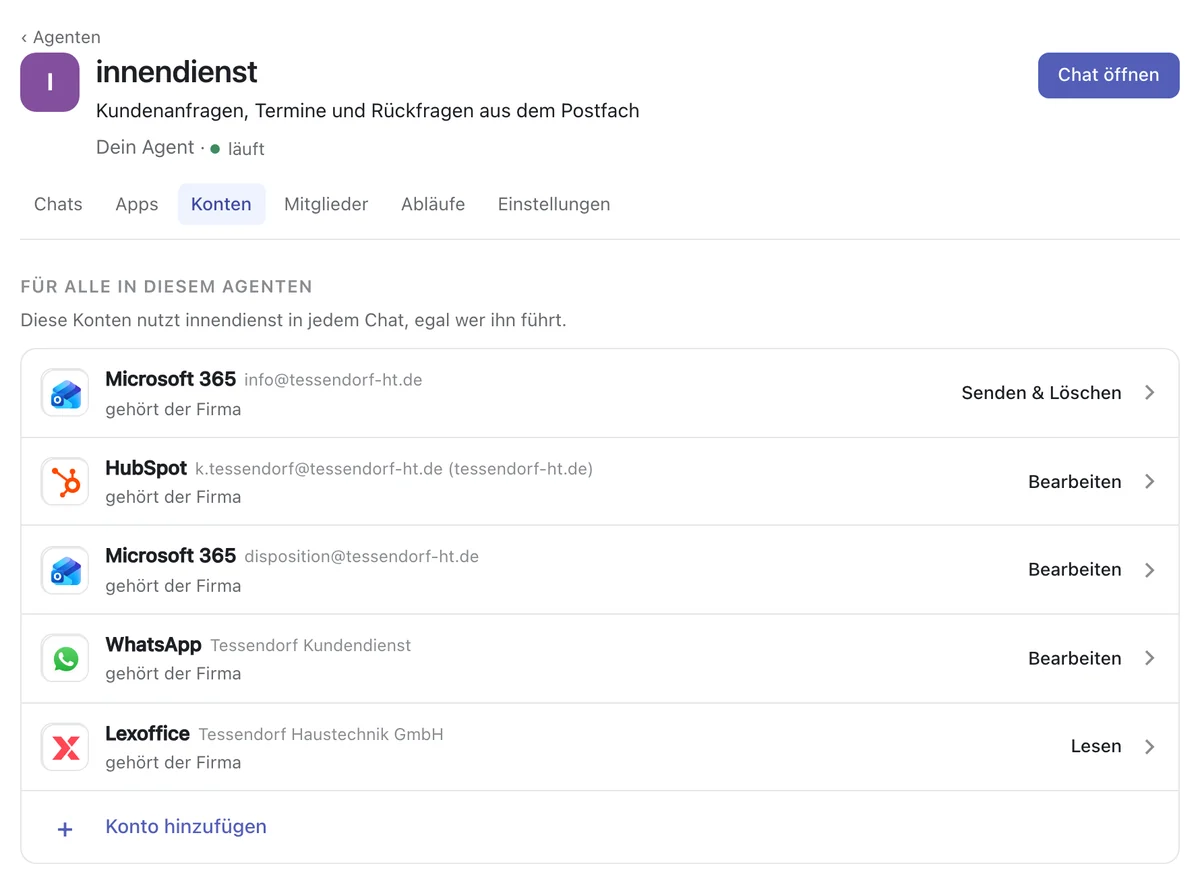This screenshot has height=883, width=1200.
Task: Open the Abläufe tab
Action: click(433, 204)
